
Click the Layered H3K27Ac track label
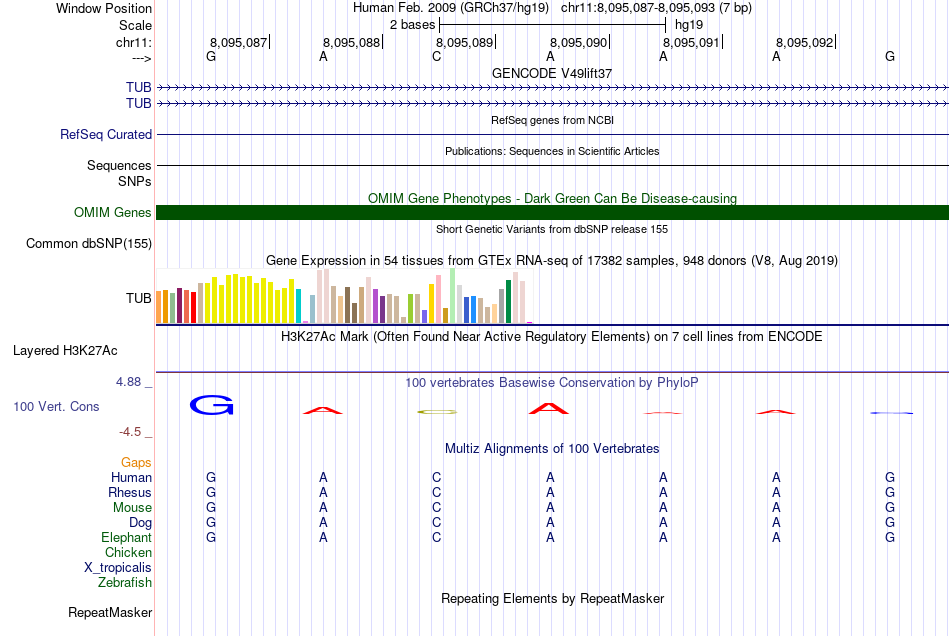tap(65, 351)
